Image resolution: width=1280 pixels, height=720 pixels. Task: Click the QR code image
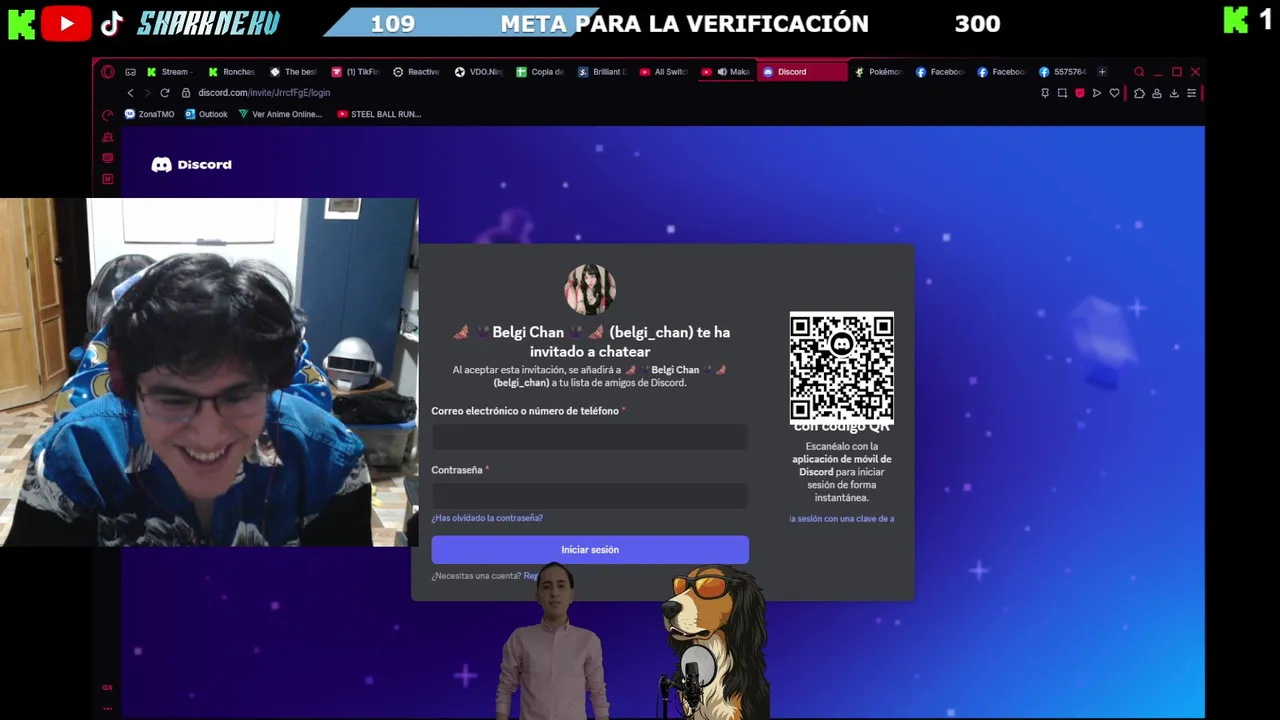click(x=841, y=367)
